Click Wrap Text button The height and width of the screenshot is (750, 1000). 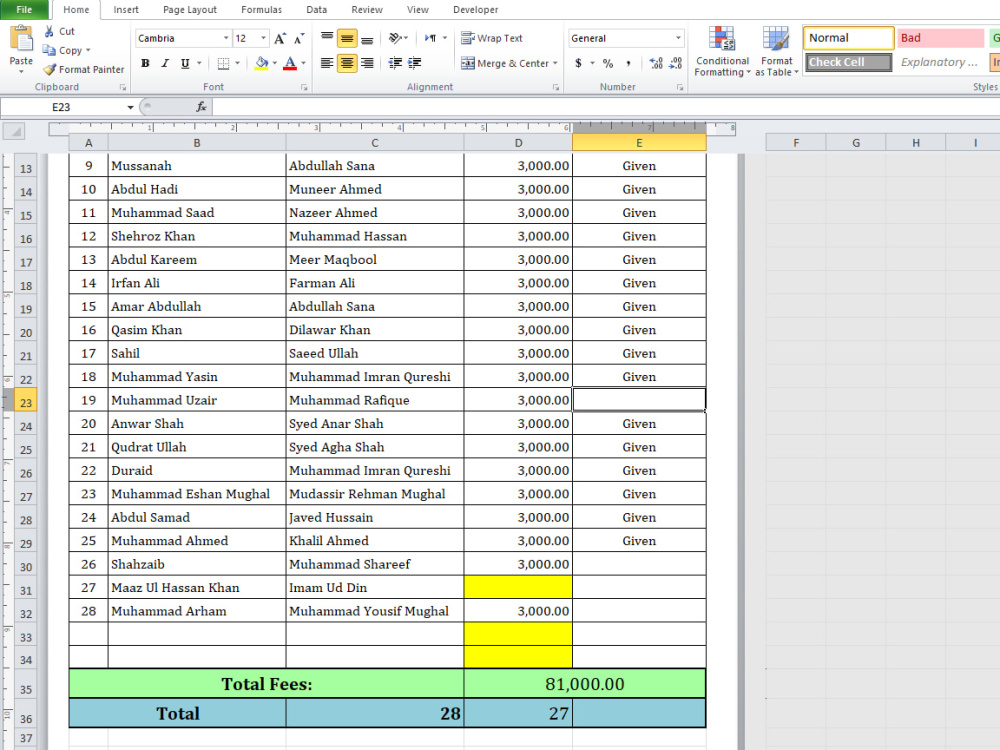tap(492, 38)
